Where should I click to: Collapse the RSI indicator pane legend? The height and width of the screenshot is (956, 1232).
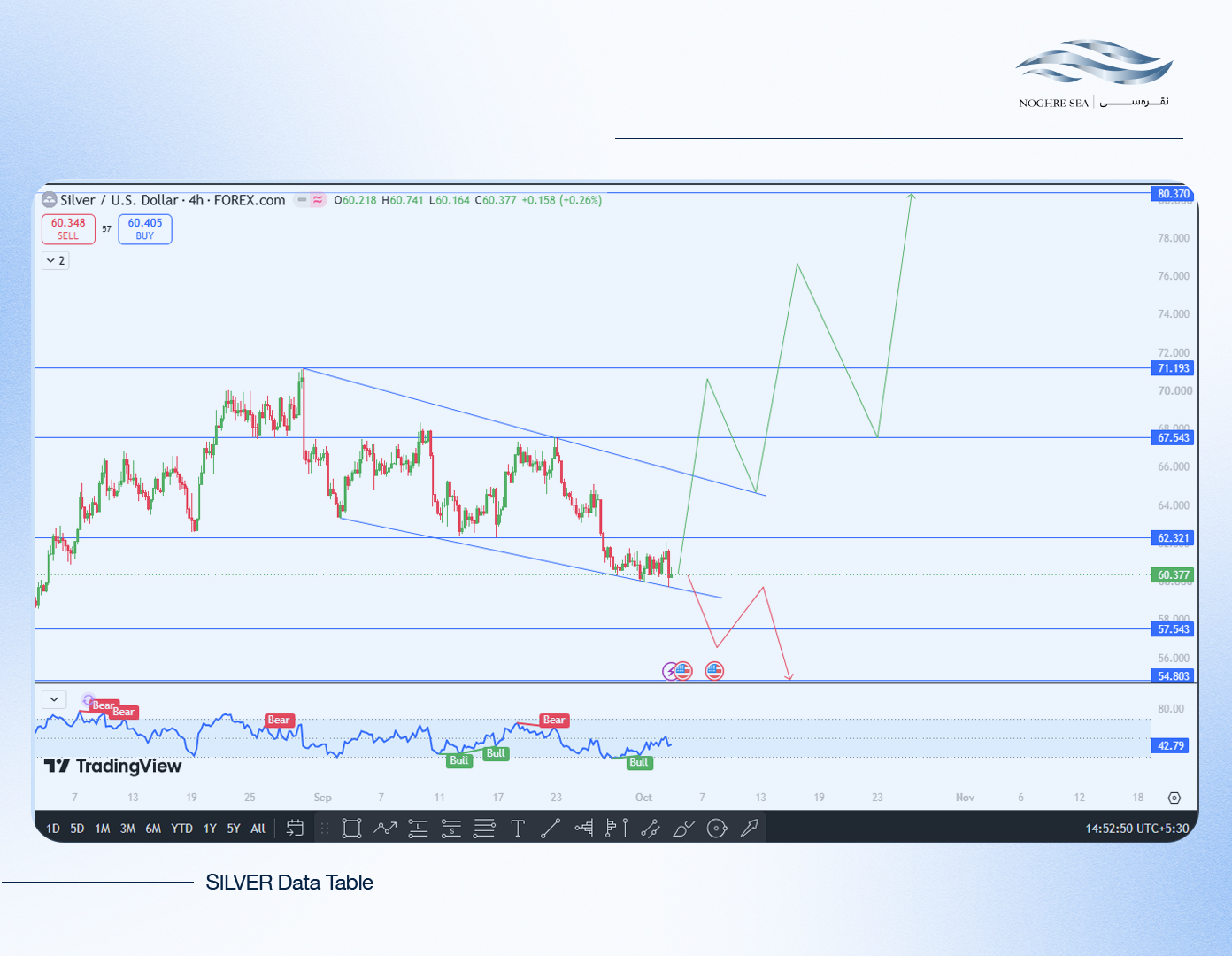(54, 699)
